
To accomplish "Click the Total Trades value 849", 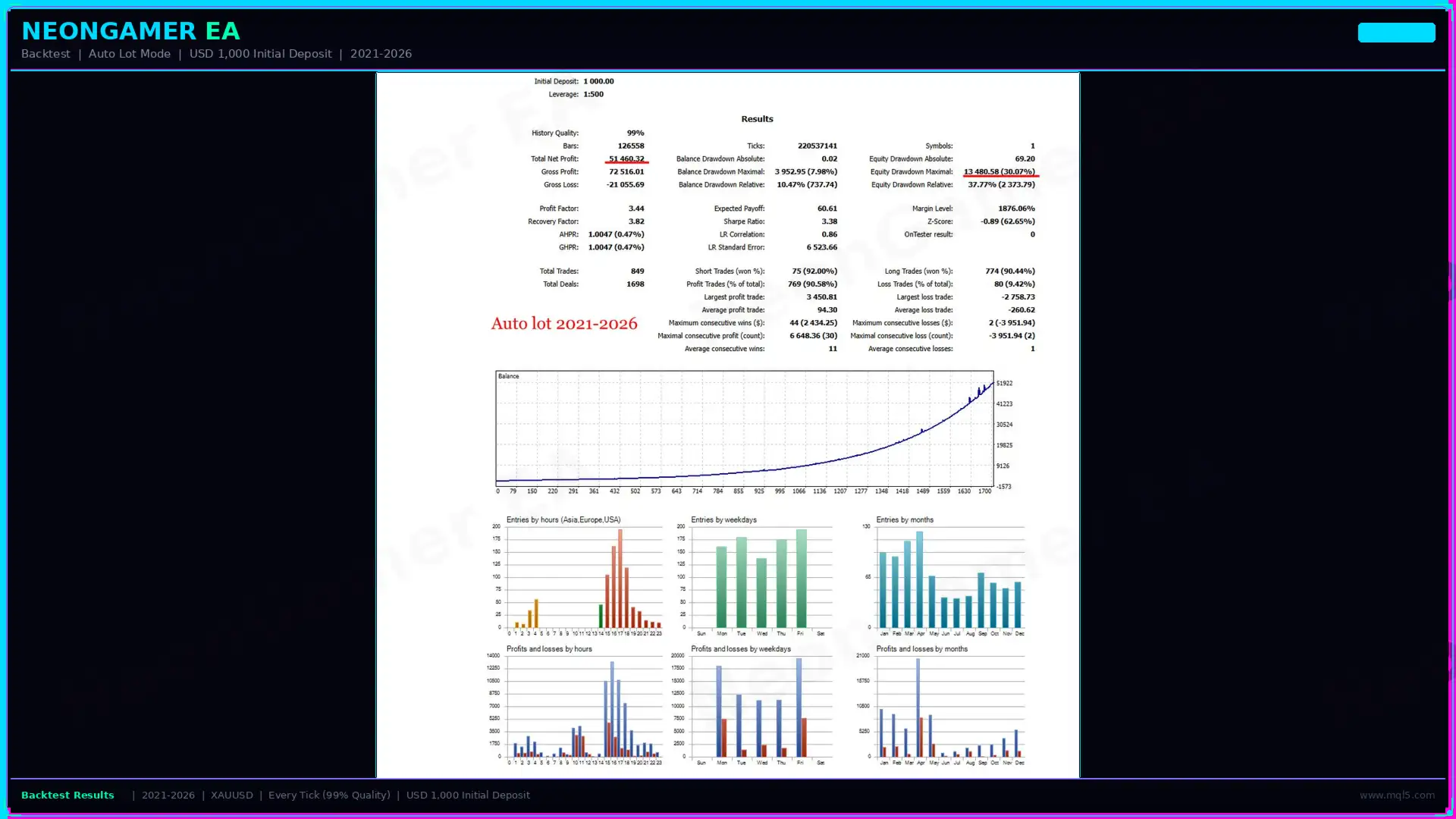I will (638, 271).
